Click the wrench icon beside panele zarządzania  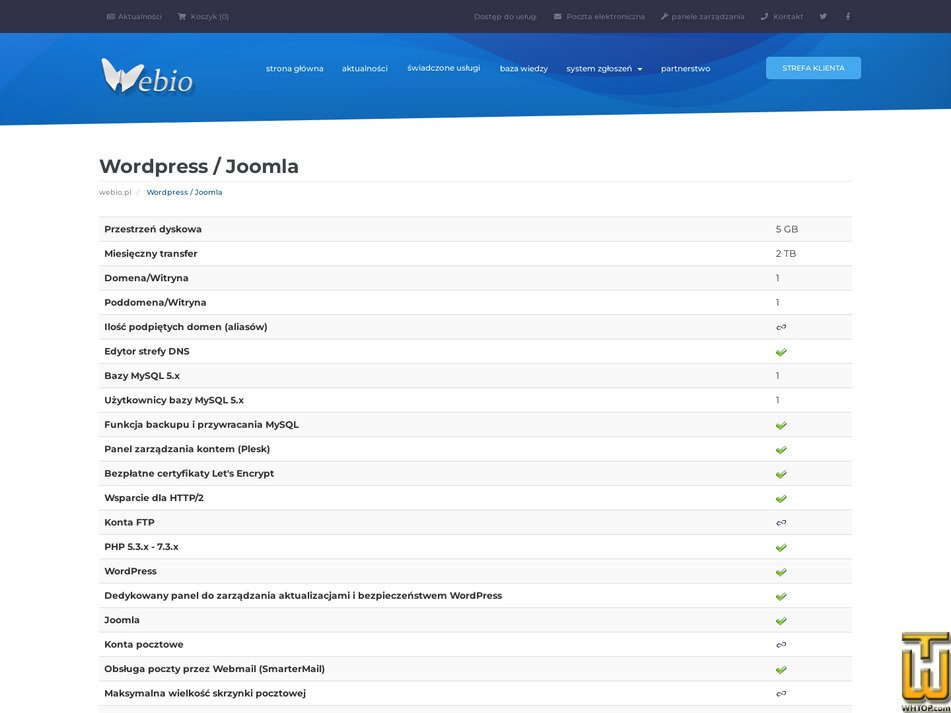click(x=664, y=16)
